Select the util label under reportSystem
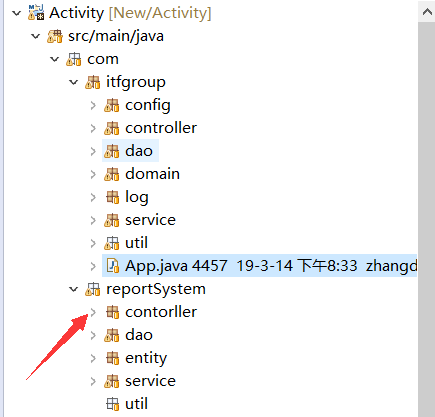Image resolution: width=435 pixels, height=417 pixels. 136,404
